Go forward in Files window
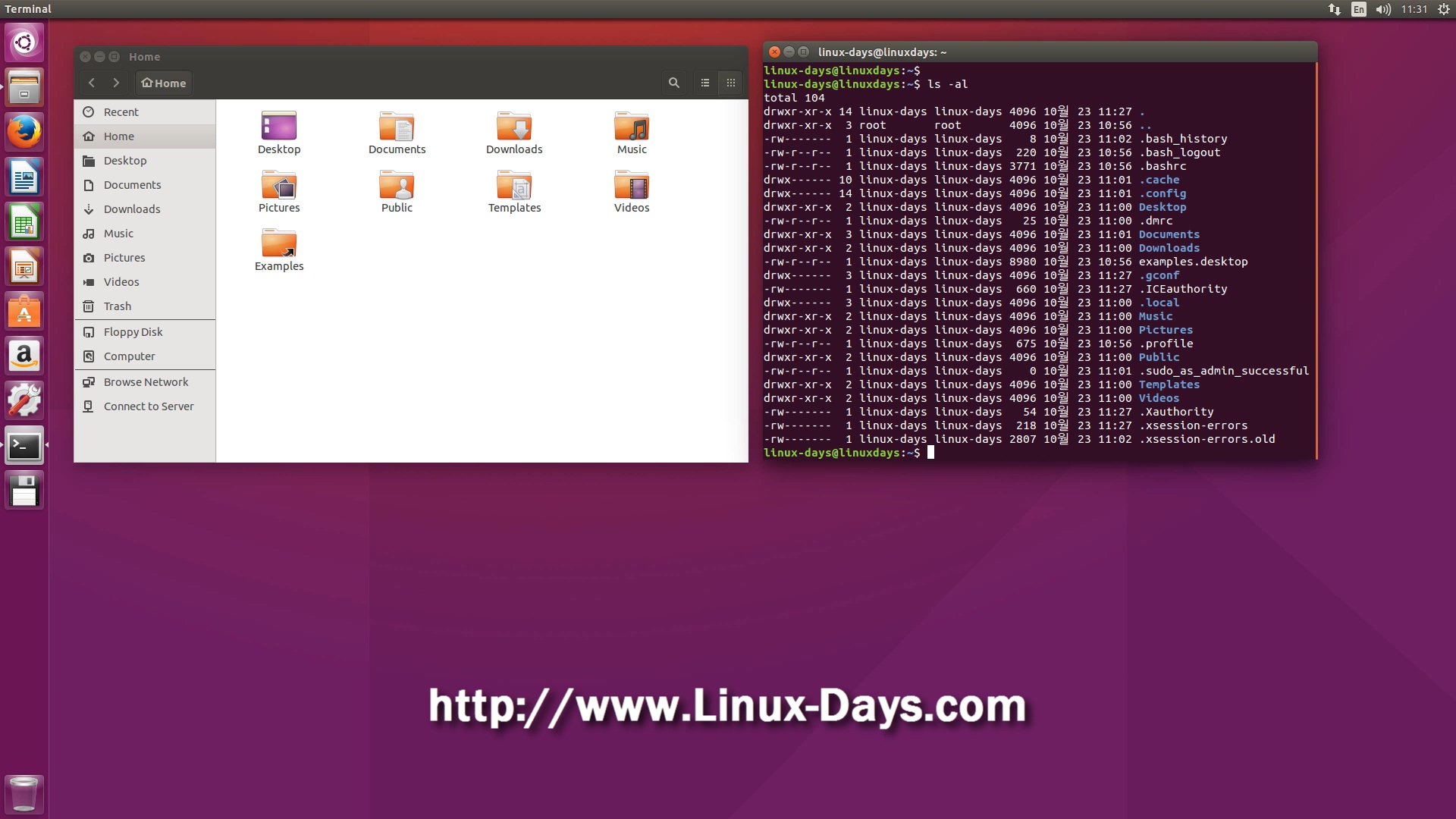This screenshot has width=1456, height=819. click(x=116, y=83)
